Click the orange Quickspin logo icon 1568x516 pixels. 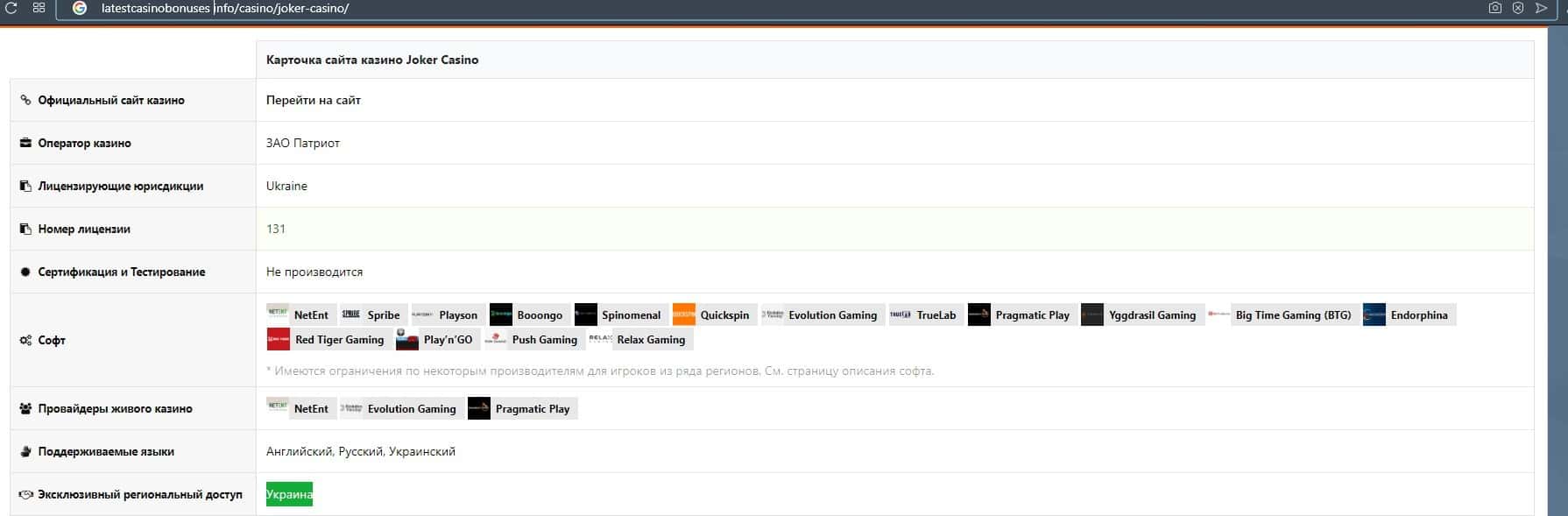tap(684, 315)
